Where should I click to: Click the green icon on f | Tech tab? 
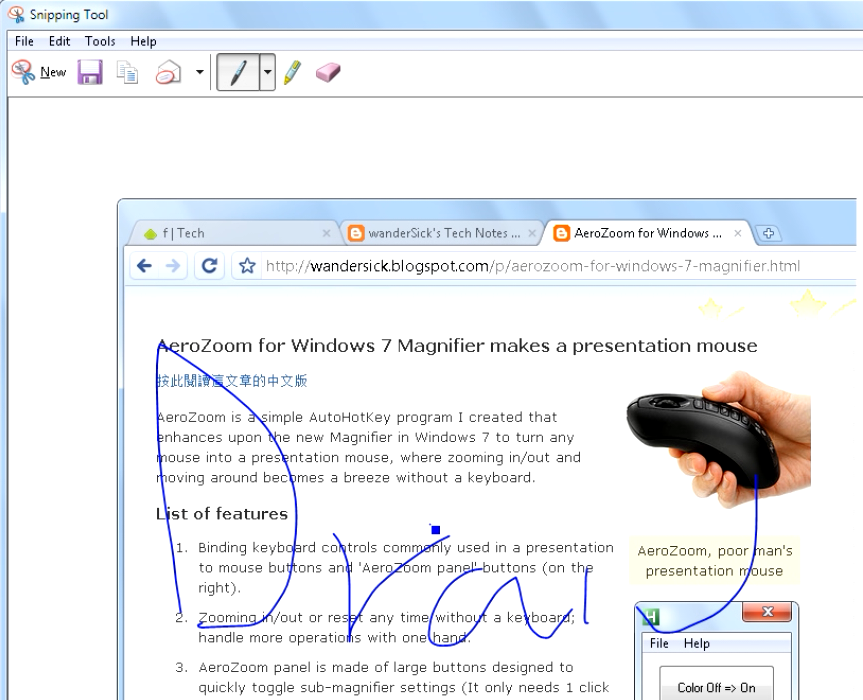click(150, 234)
